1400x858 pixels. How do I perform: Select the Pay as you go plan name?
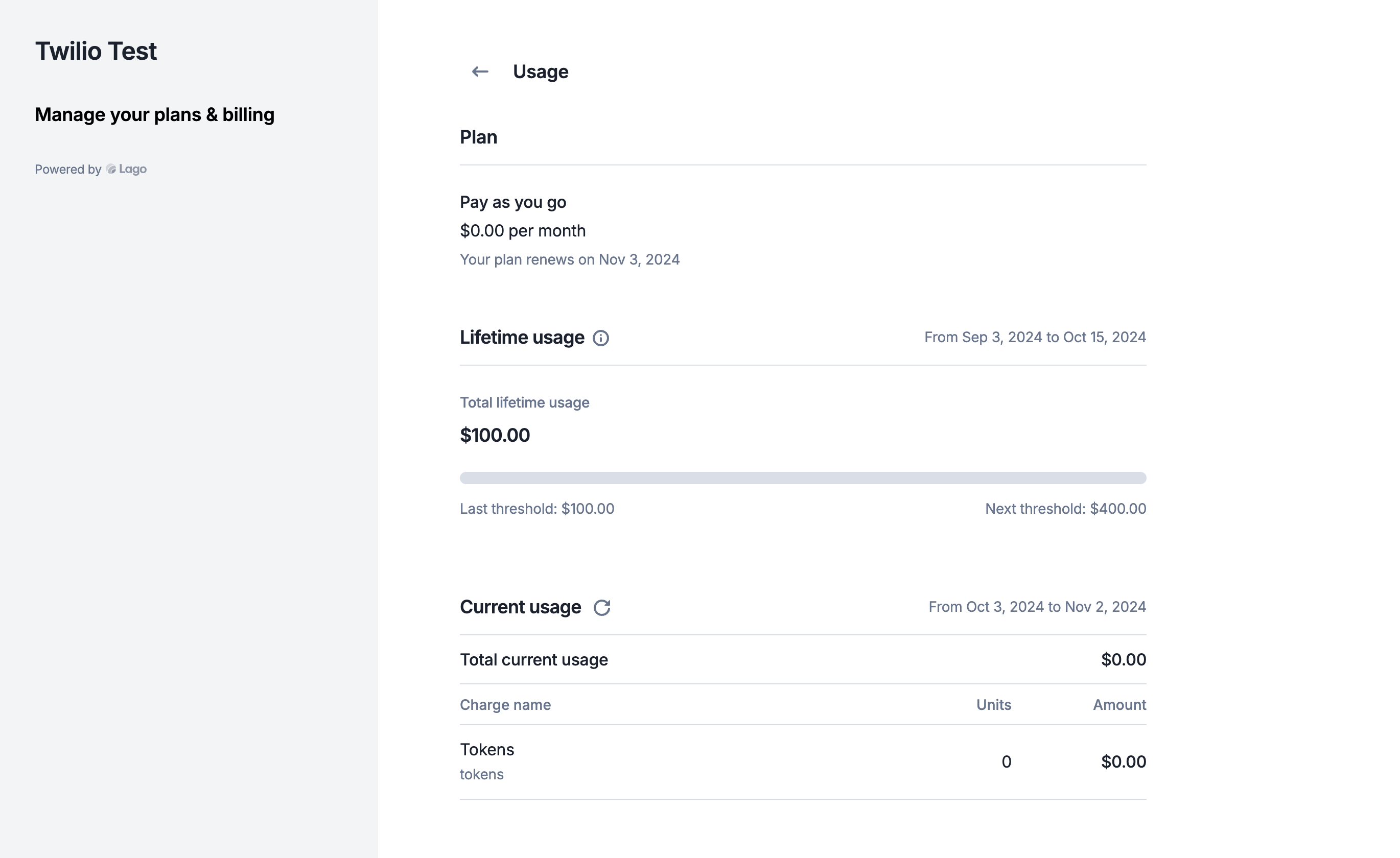512,202
